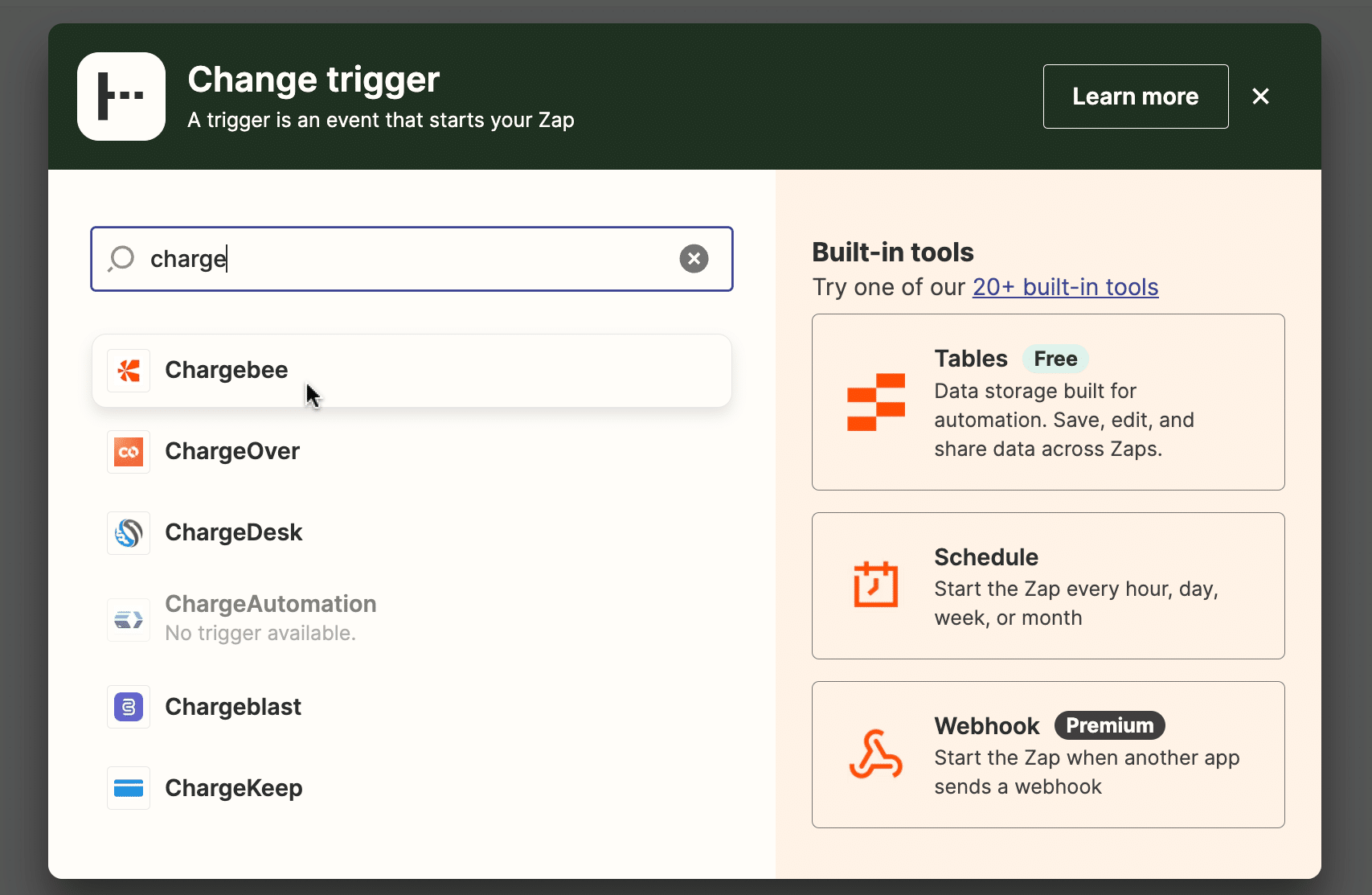Click the Change trigger title
The height and width of the screenshot is (895, 1372).
tap(313, 80)
